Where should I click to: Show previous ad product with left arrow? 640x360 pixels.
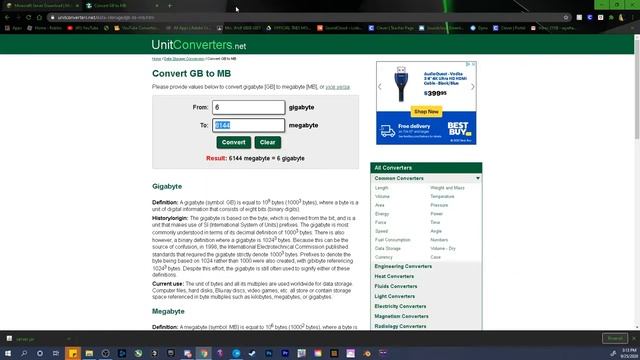380,87
